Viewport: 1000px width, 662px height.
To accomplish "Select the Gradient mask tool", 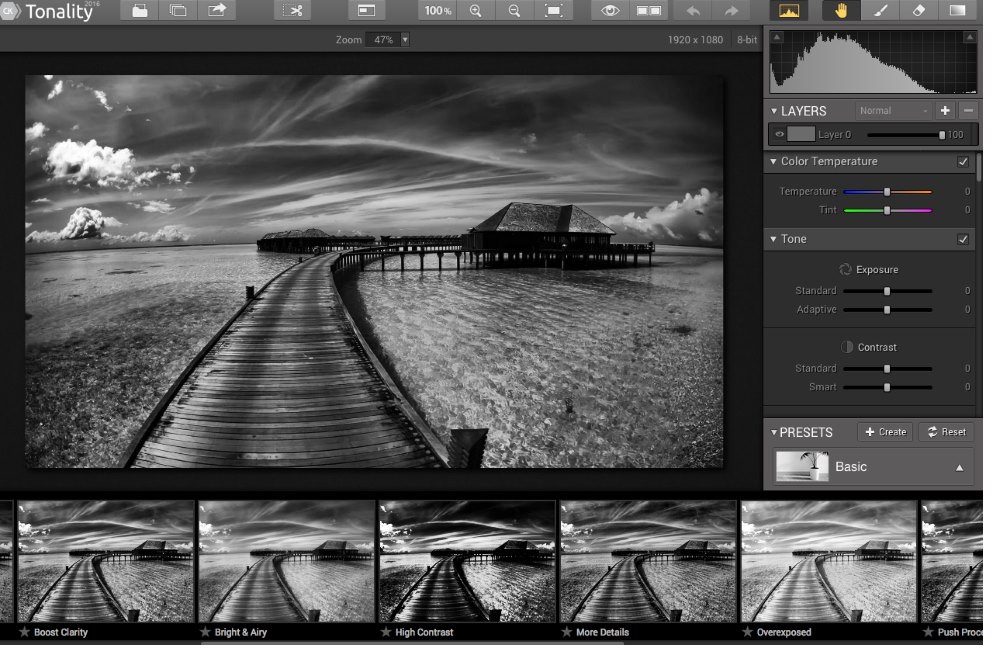I will coord(957,11).
